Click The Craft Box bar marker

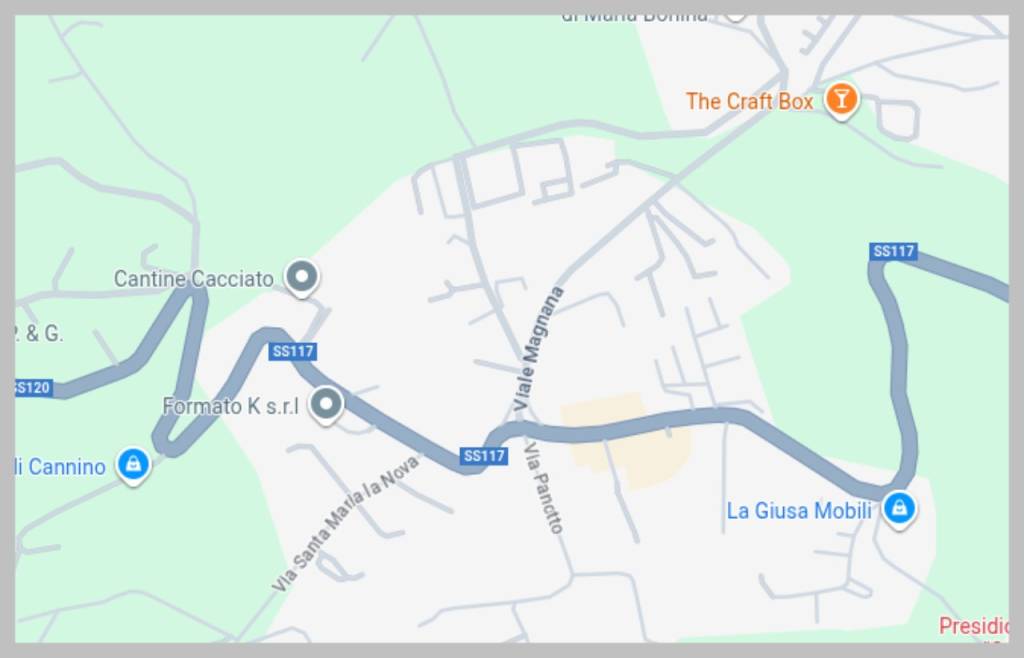coord(841,100)
